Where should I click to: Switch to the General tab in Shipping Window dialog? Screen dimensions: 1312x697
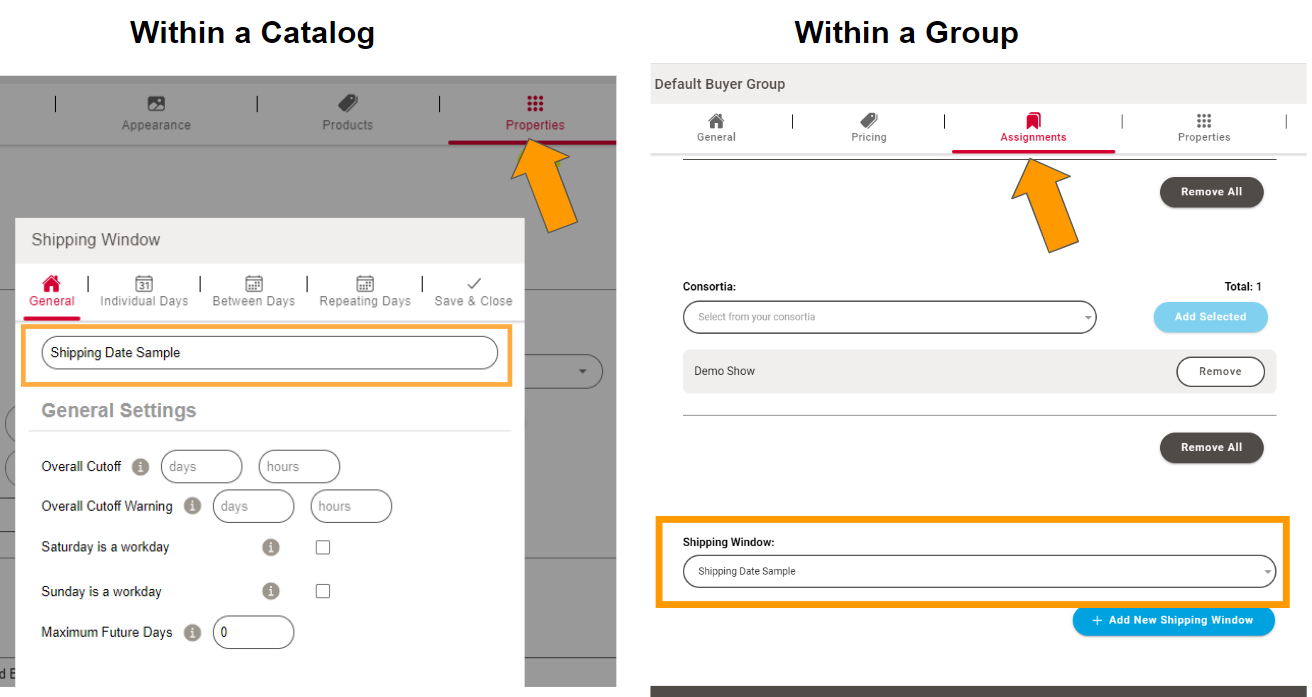point(51,285)
